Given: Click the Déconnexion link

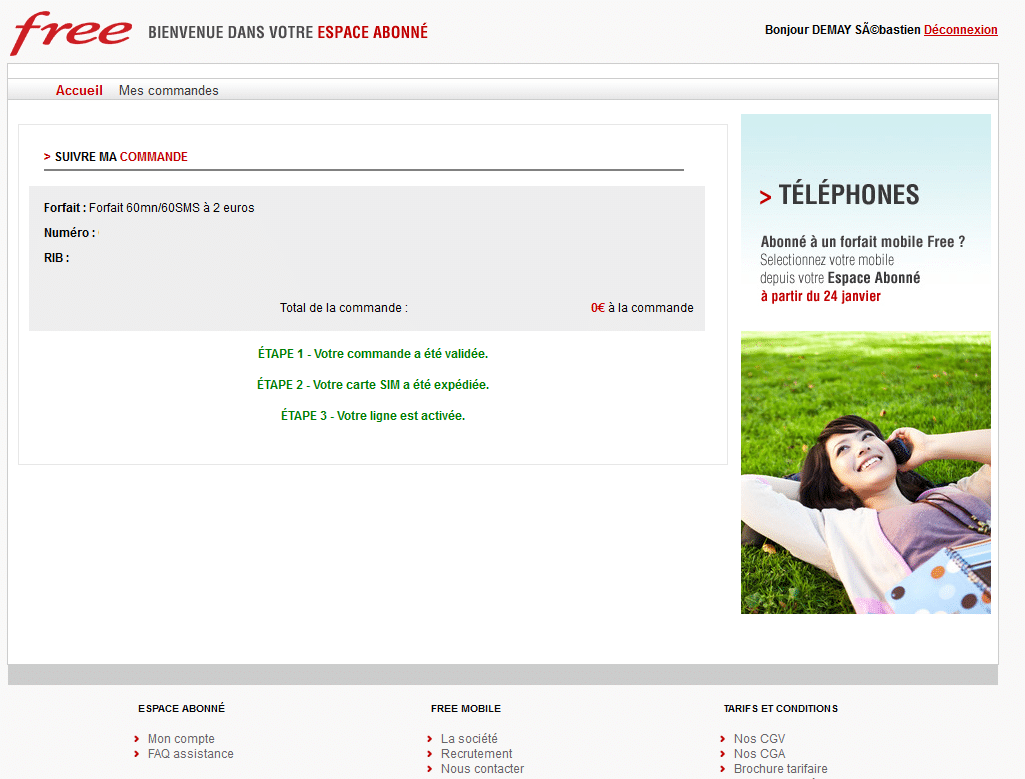Looking at the screenshot, I should (960, 29).
